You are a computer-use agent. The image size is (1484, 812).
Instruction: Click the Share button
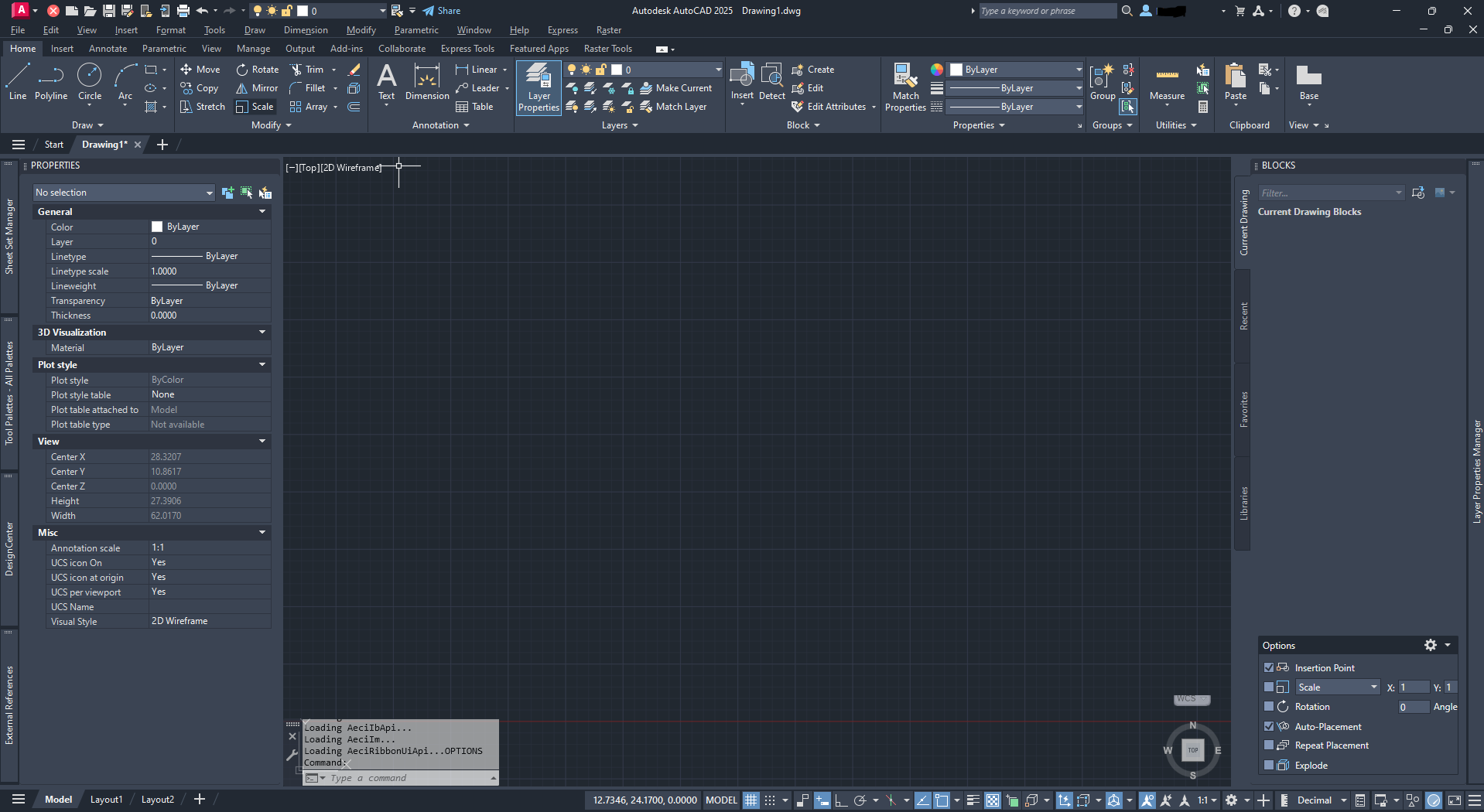click(x=440, y=10)
